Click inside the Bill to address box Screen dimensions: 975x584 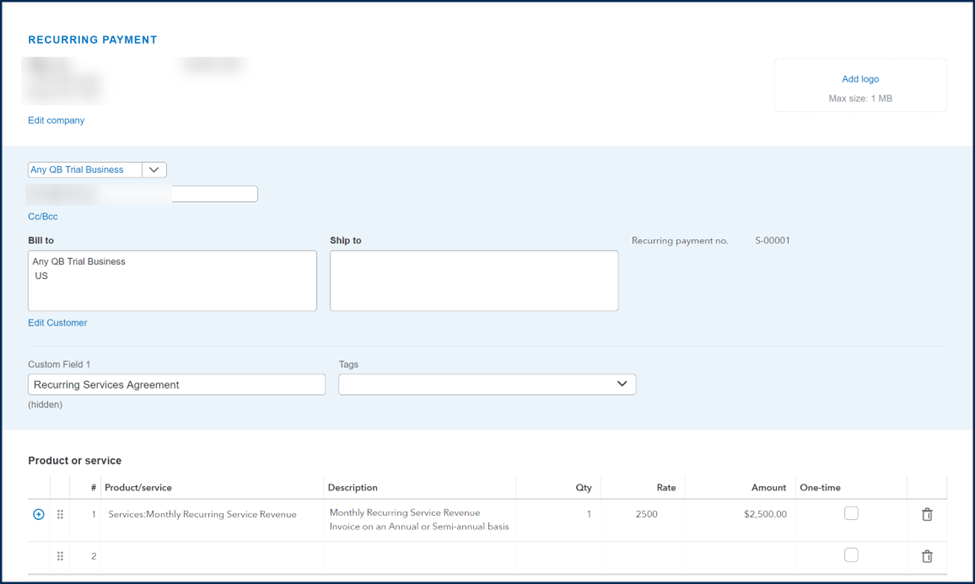170,280
